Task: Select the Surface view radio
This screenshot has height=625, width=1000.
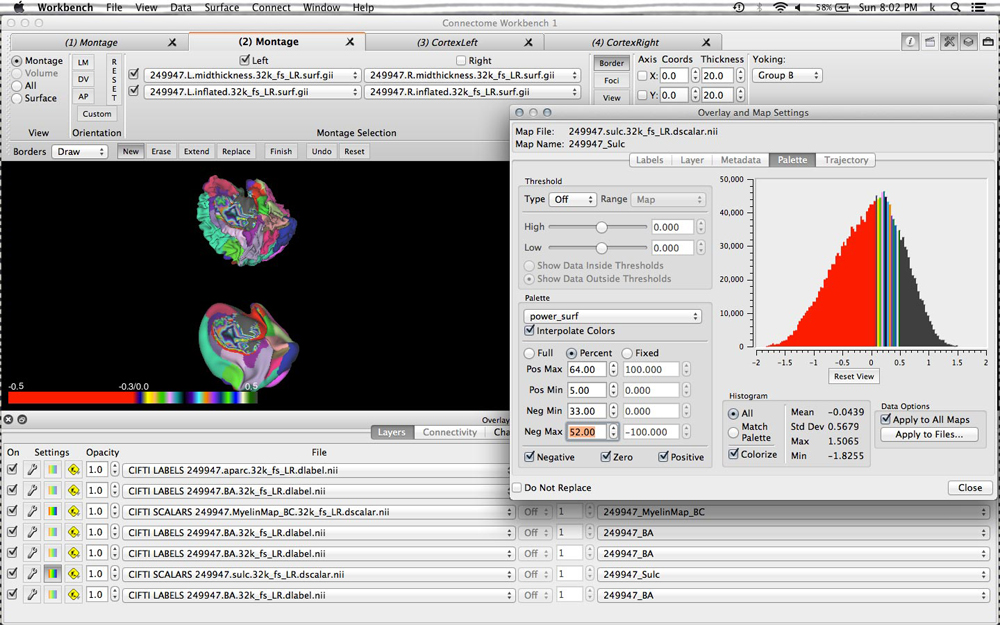Action: point(17,98)
